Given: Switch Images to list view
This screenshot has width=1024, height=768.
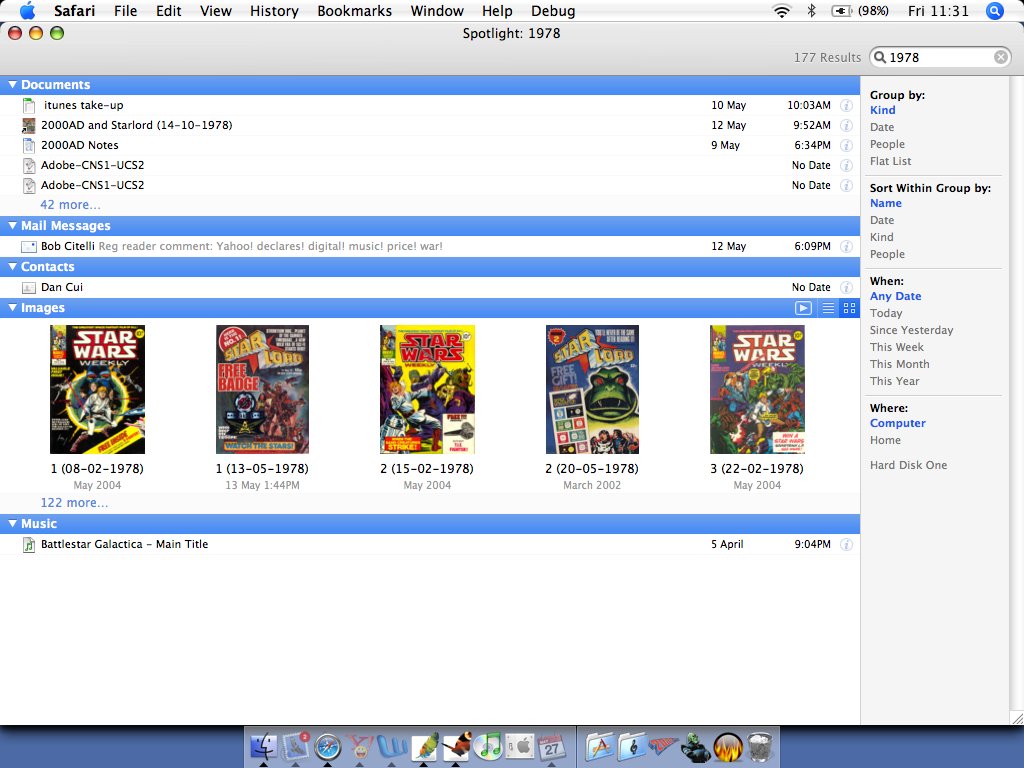Looking at the screenshot, I should click(x=828, y=308).
